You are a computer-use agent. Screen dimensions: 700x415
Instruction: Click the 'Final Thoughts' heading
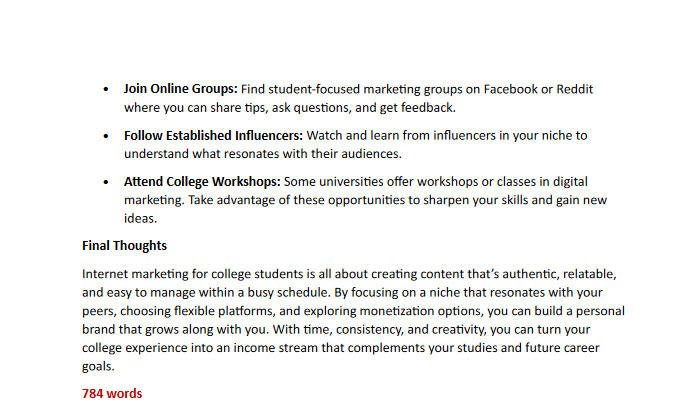pos(124,245)
